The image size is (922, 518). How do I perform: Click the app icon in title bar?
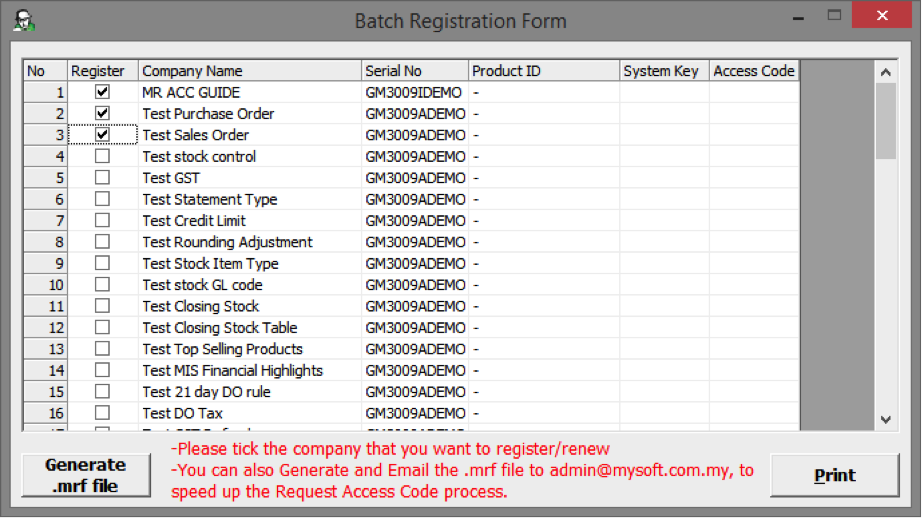tap(24, 21)
